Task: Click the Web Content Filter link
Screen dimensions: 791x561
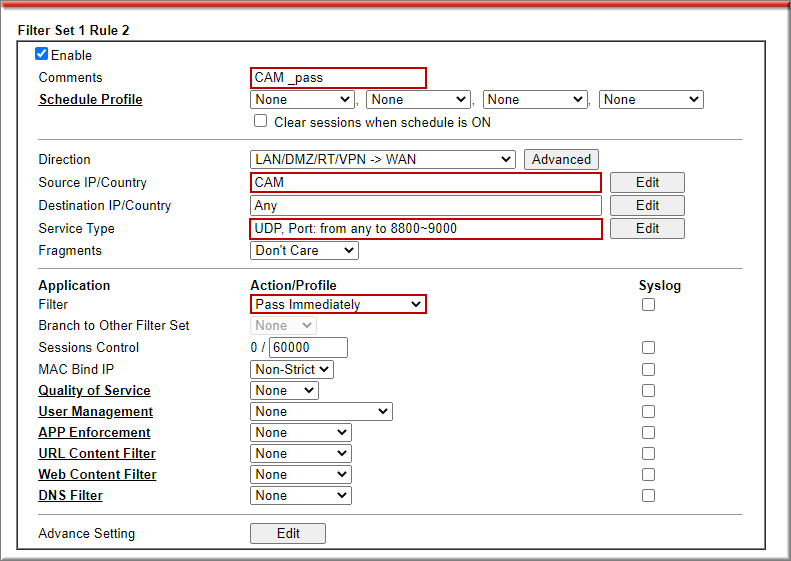Action: [97, 475]
